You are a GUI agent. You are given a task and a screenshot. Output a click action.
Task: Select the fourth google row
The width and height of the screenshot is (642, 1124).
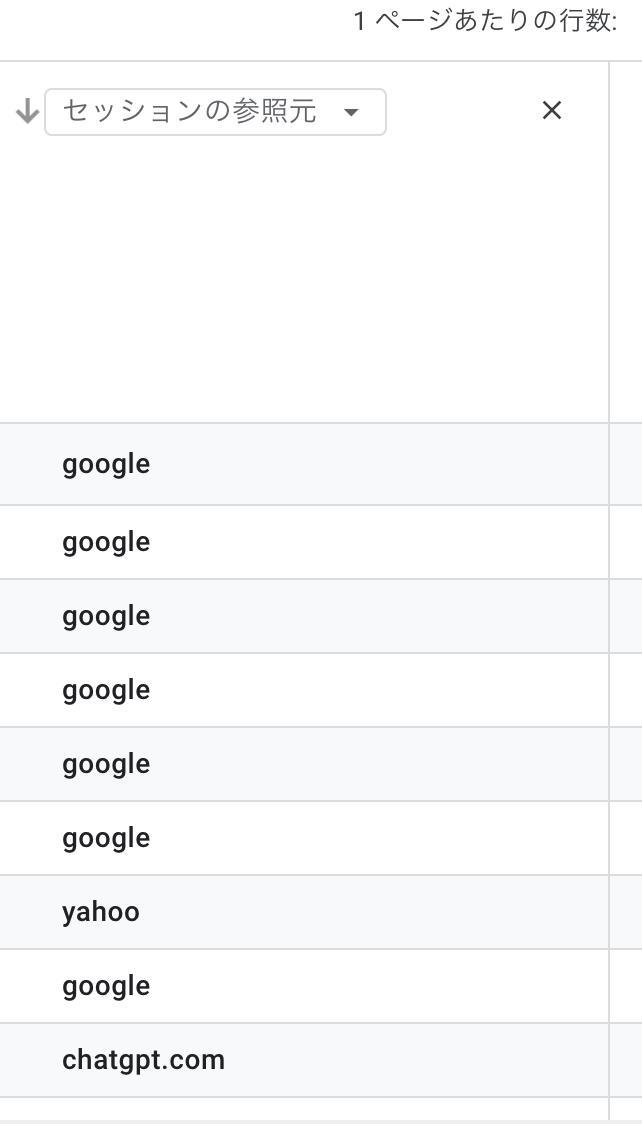(x=304, y=690)
